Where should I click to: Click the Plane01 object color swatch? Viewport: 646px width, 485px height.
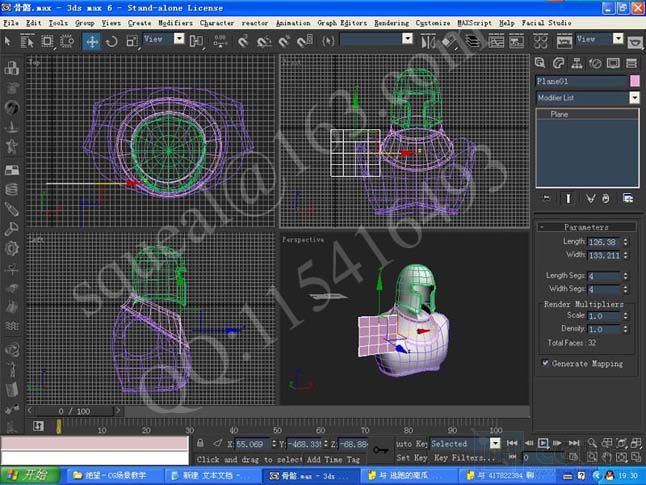click(635, 81)
